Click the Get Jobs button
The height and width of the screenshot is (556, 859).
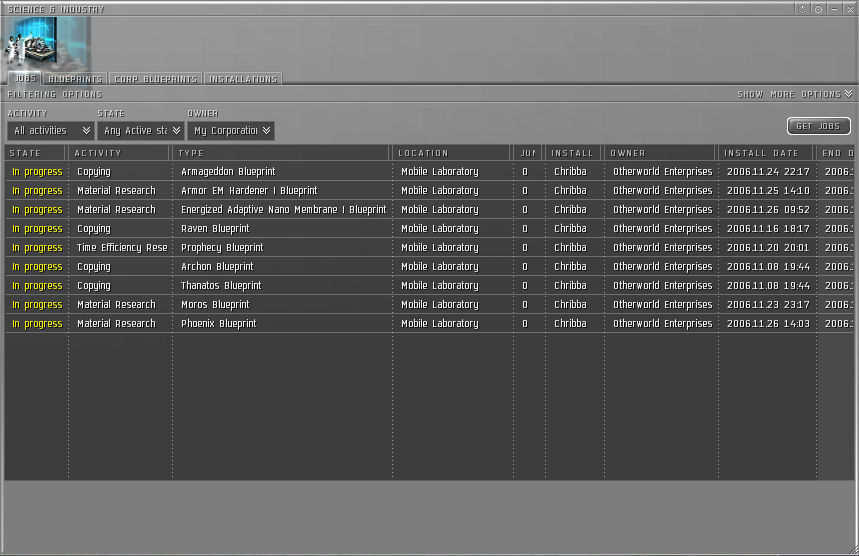tap(818, 126)
